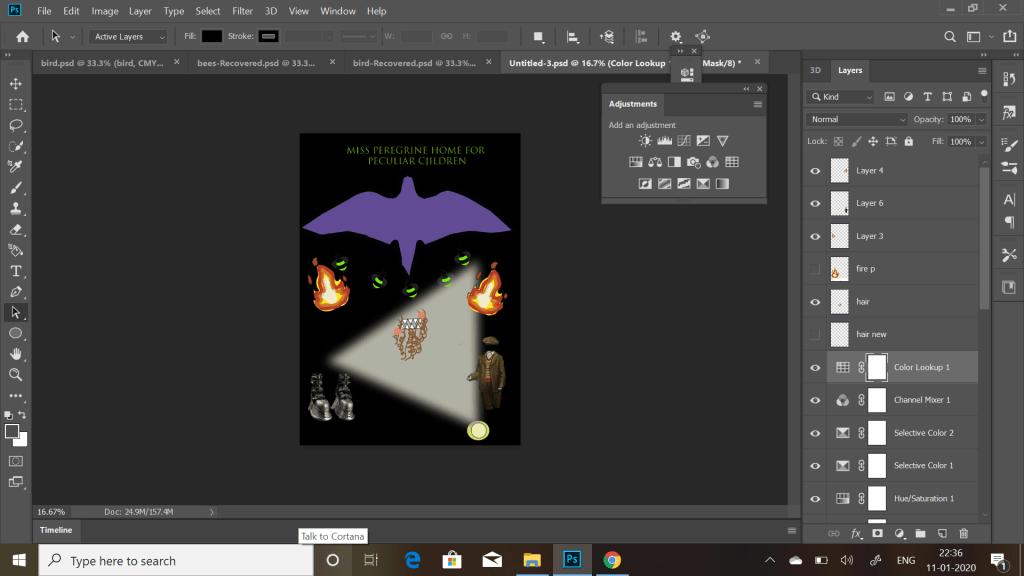Open the blend mode Normal dropdown

click(856, 119)
